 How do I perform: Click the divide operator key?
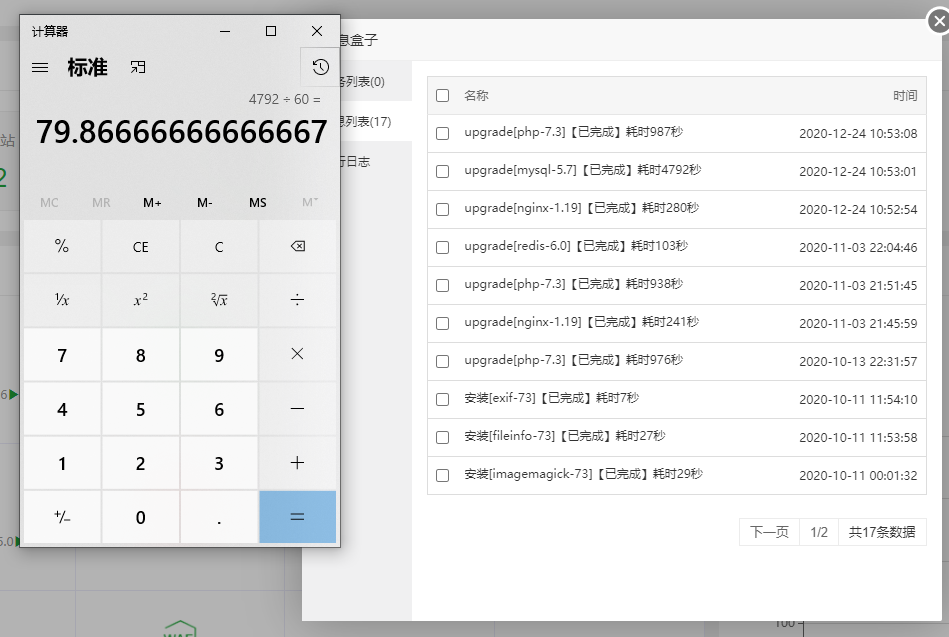point(297,300)
